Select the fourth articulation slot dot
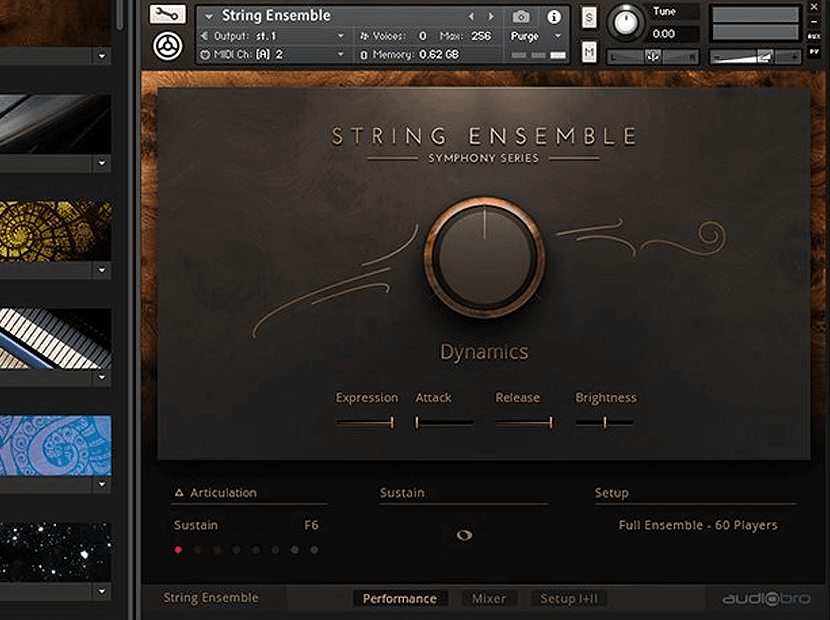The height and width of the screenshot is (620, 830). click(237, 550)
